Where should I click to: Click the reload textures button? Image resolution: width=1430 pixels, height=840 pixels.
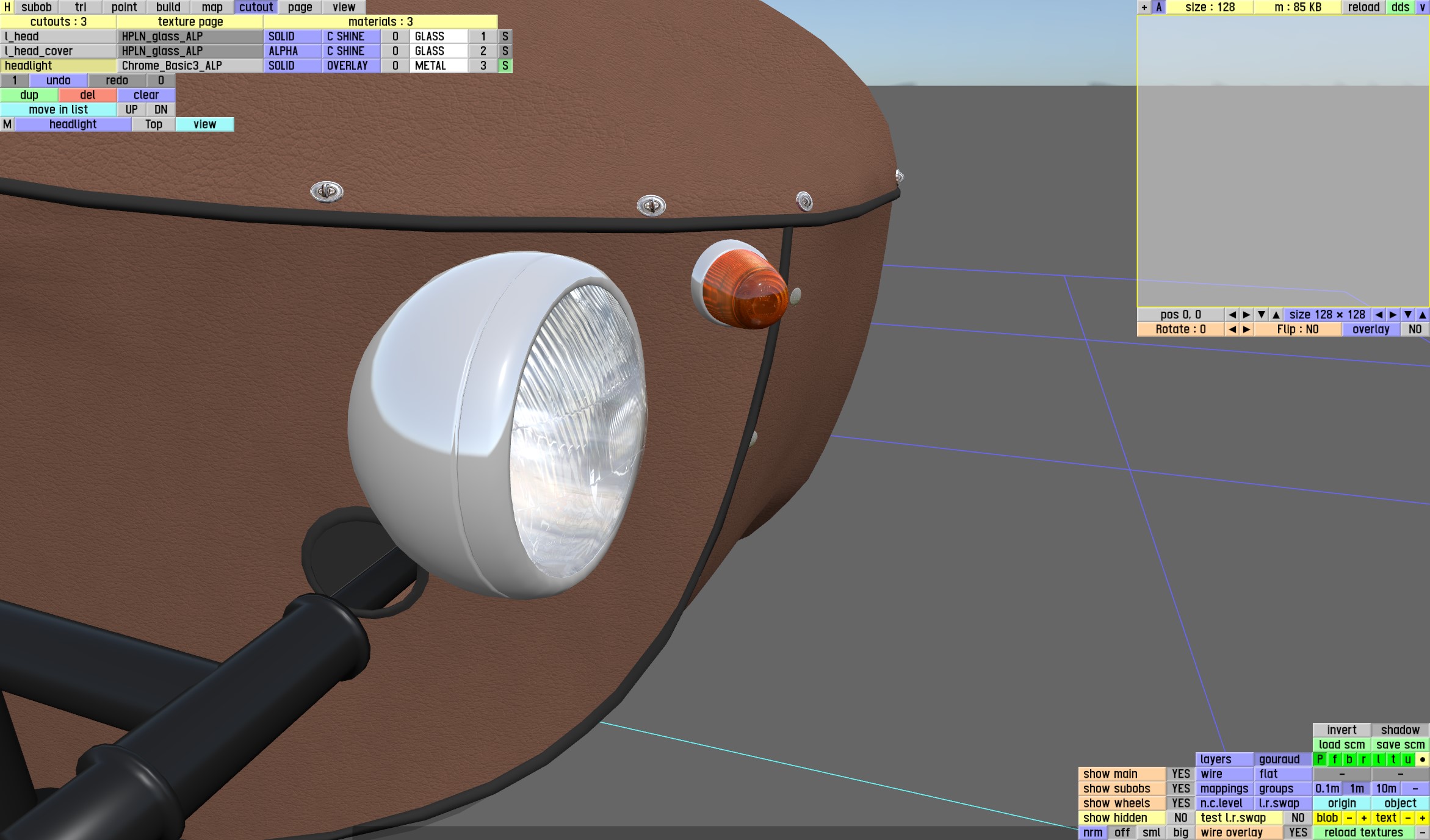pos(1363,833)
